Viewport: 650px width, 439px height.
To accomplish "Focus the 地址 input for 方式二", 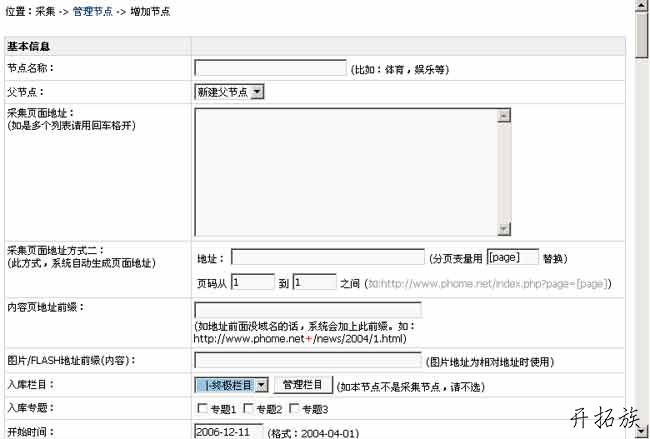I will [327, 257].
